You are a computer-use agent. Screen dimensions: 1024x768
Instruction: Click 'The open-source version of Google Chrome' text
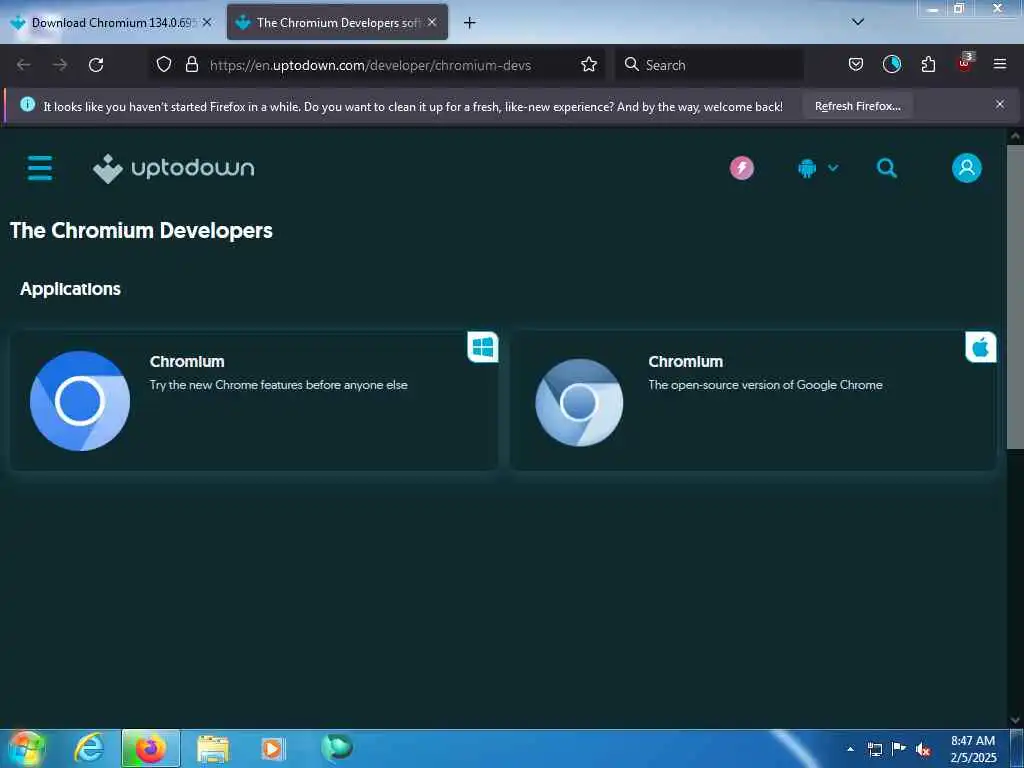pos(765,385)
